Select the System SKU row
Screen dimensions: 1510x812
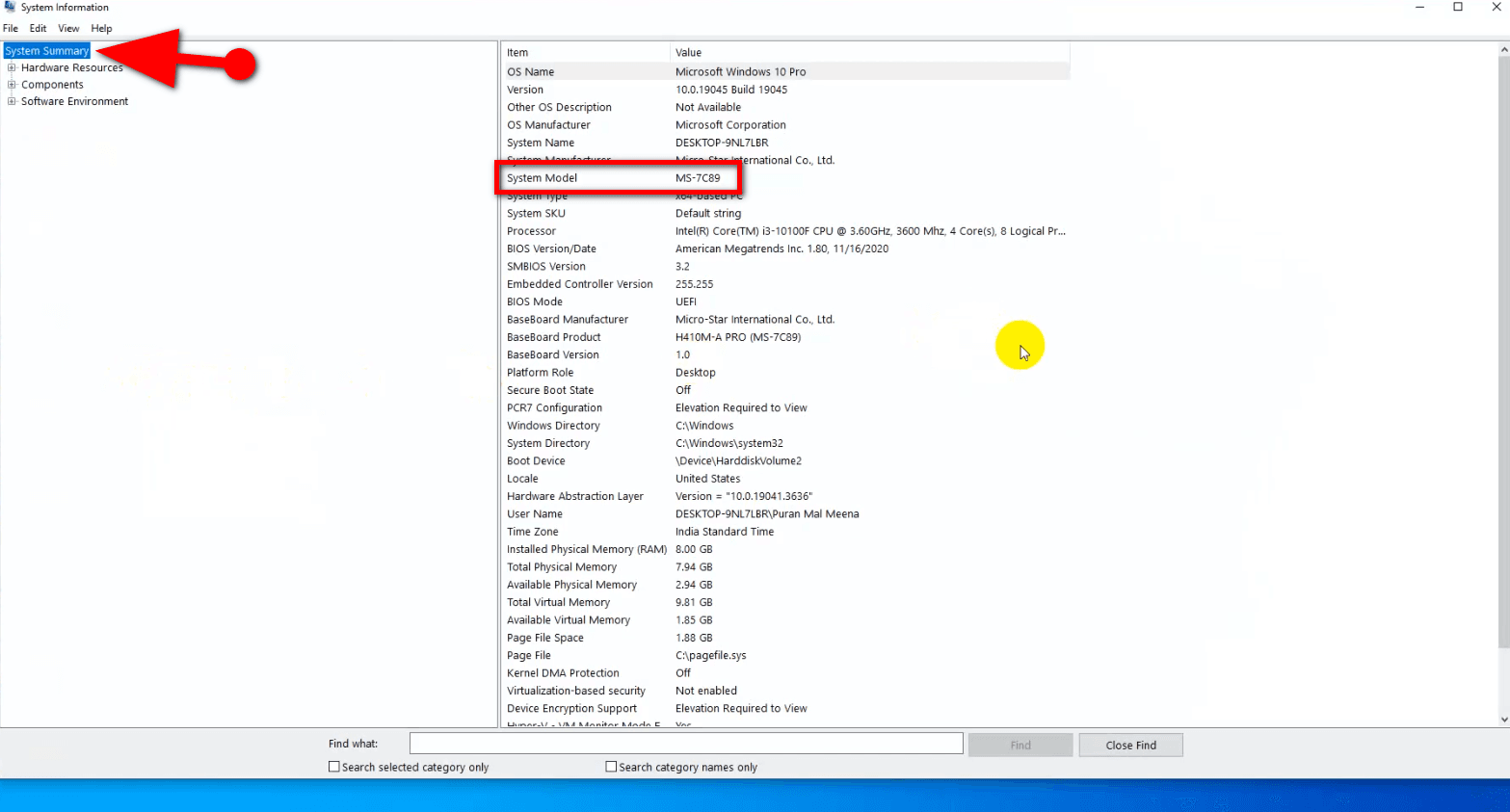click(785, 213)
